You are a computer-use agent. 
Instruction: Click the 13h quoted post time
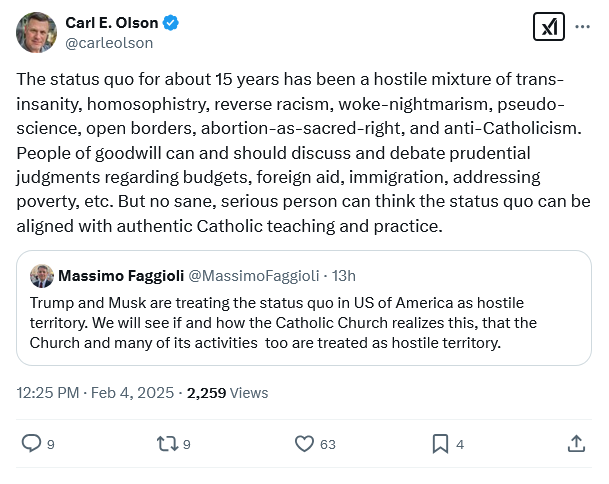pyautogui.click(x=344, y=275)
